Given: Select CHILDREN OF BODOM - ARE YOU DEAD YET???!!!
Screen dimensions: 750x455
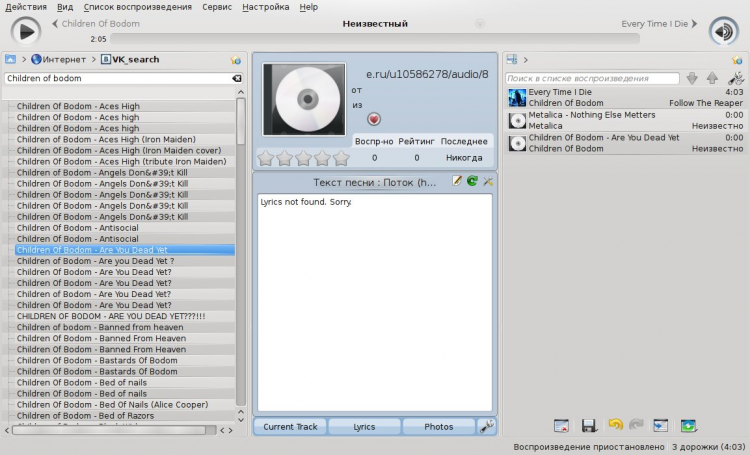Looking at the screenshot, I should (111, 316).
